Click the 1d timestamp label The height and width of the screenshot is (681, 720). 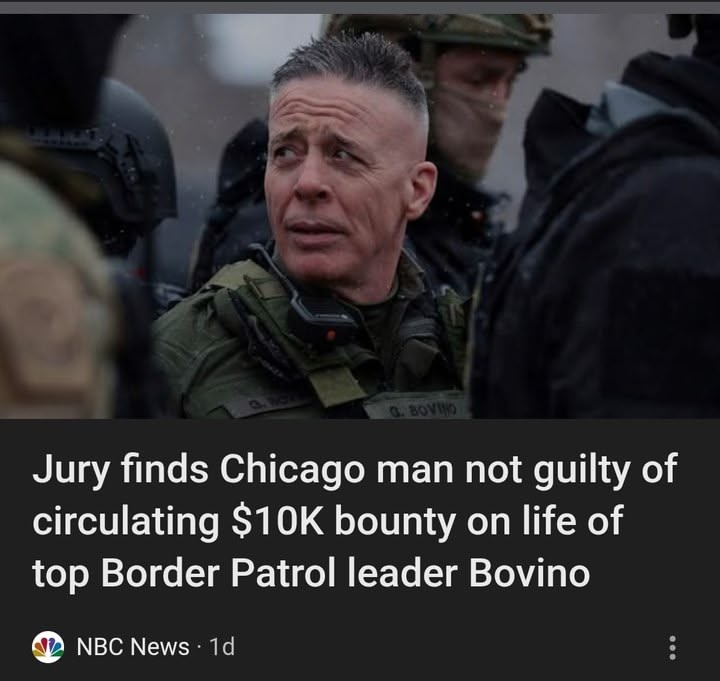click(222, 647)
